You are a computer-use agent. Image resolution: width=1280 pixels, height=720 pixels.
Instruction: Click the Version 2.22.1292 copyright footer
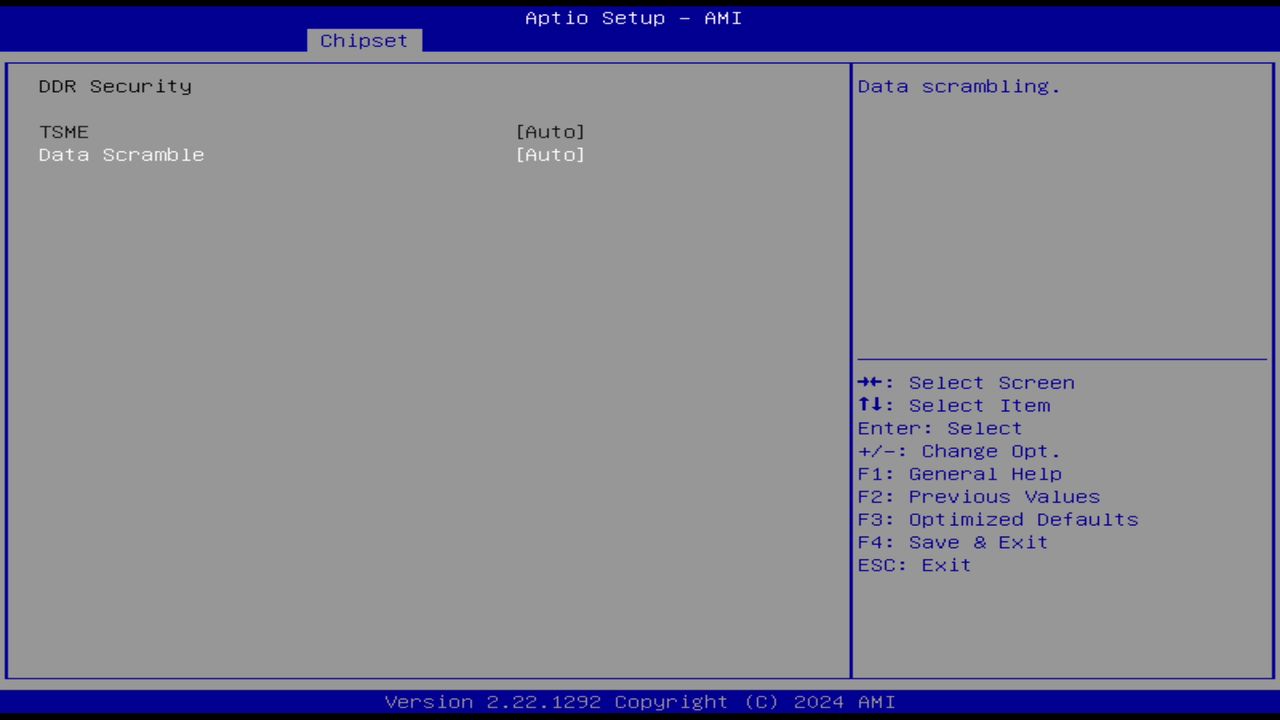(640, 702)
